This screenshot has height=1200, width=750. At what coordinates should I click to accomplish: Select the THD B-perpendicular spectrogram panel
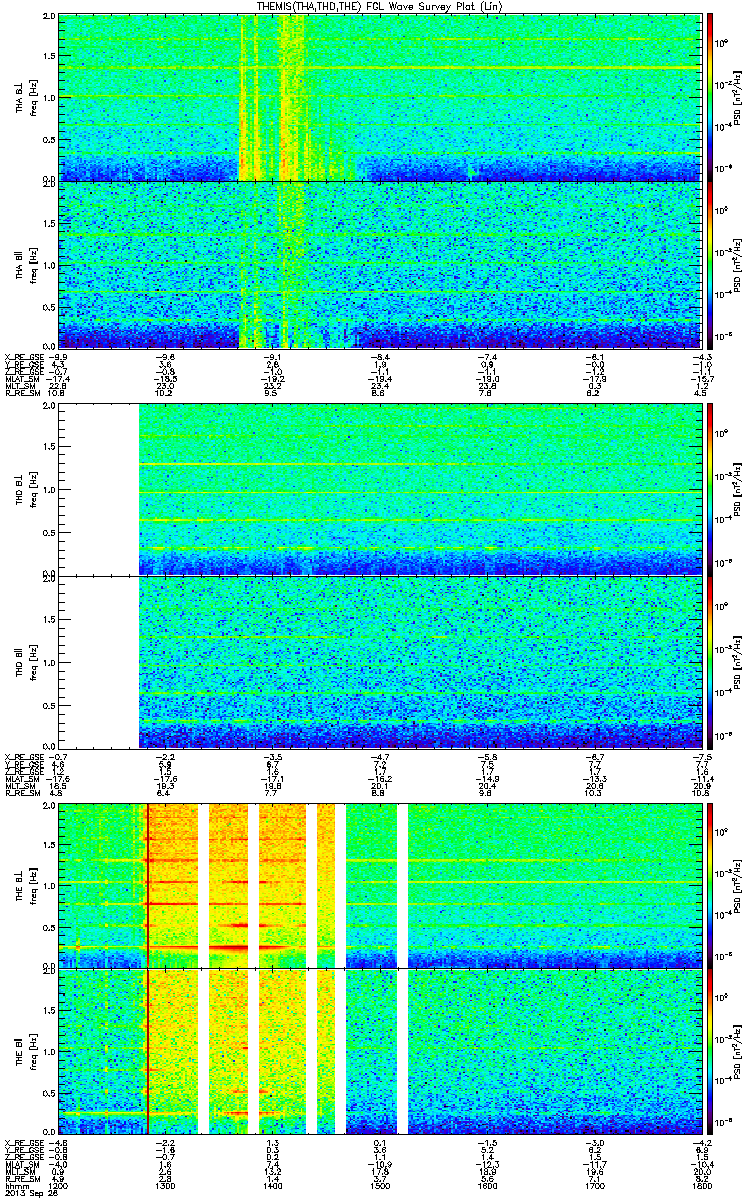pyautogui.click(x=378, y=489)
